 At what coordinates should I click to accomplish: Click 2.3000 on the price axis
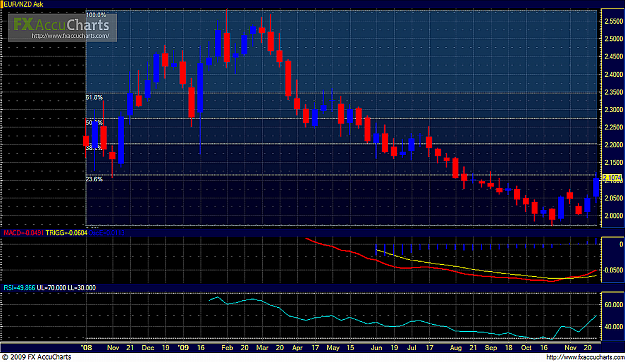pyautogui.click(x=613, y=110)
